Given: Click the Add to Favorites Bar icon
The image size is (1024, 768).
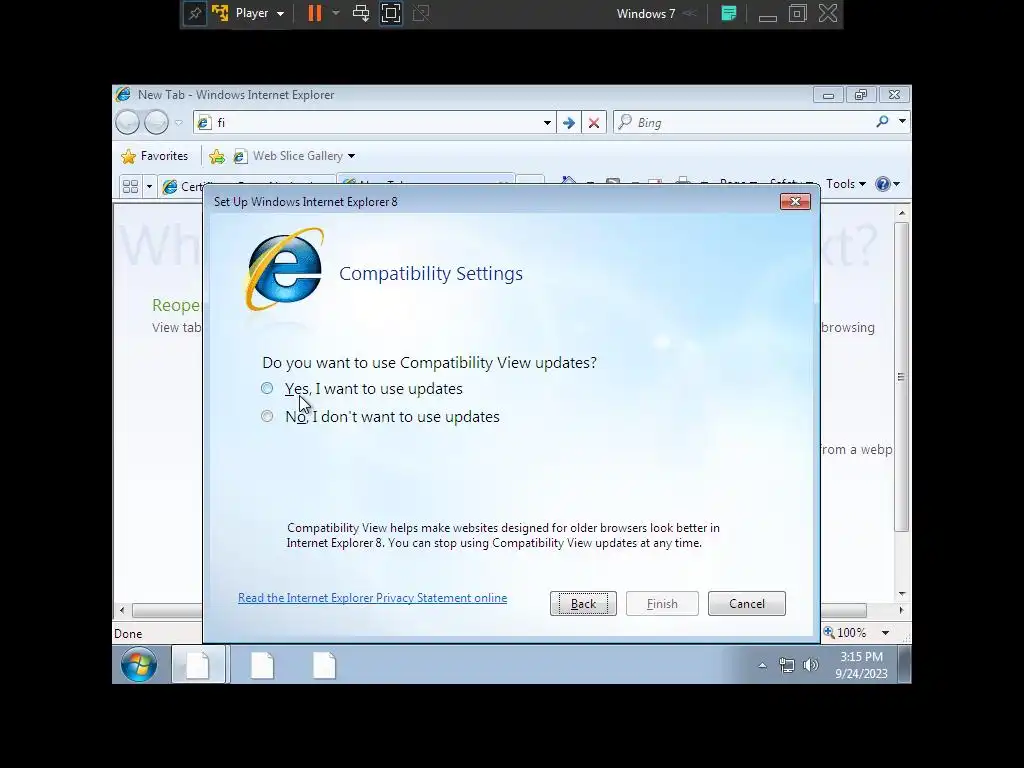Looking at the screenshot, I should (x=217, y=157).
